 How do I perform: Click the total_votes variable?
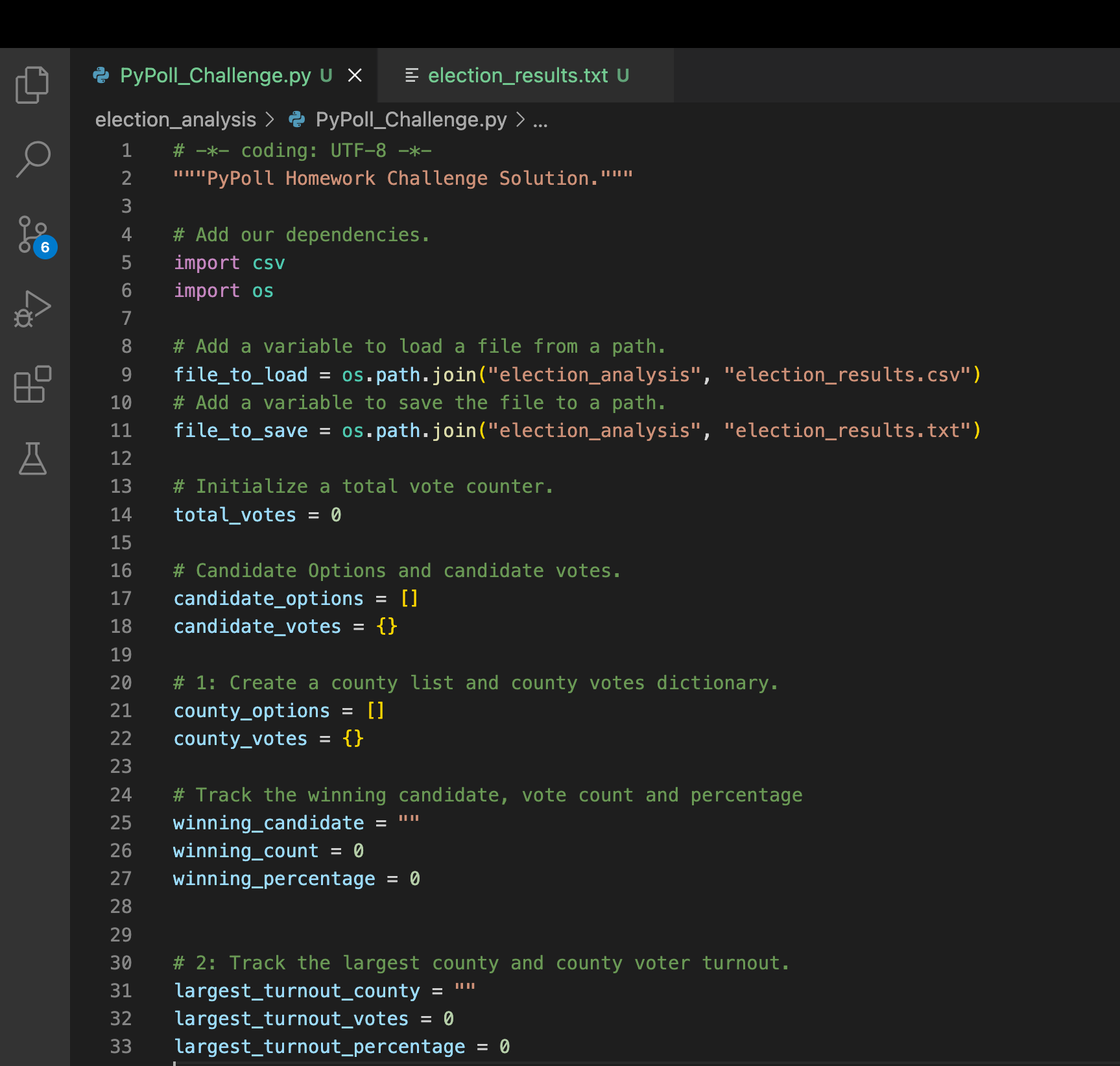click(235, 515)
